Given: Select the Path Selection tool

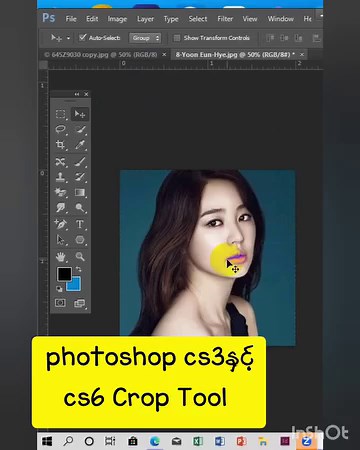Looking at the screenshot, I should click(x=60, y=239).
